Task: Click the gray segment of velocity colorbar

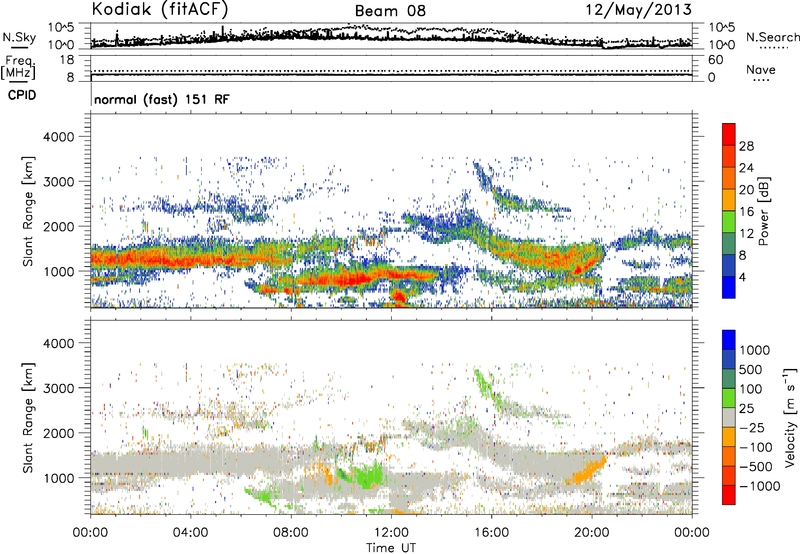Action: (x=729, y=418)
